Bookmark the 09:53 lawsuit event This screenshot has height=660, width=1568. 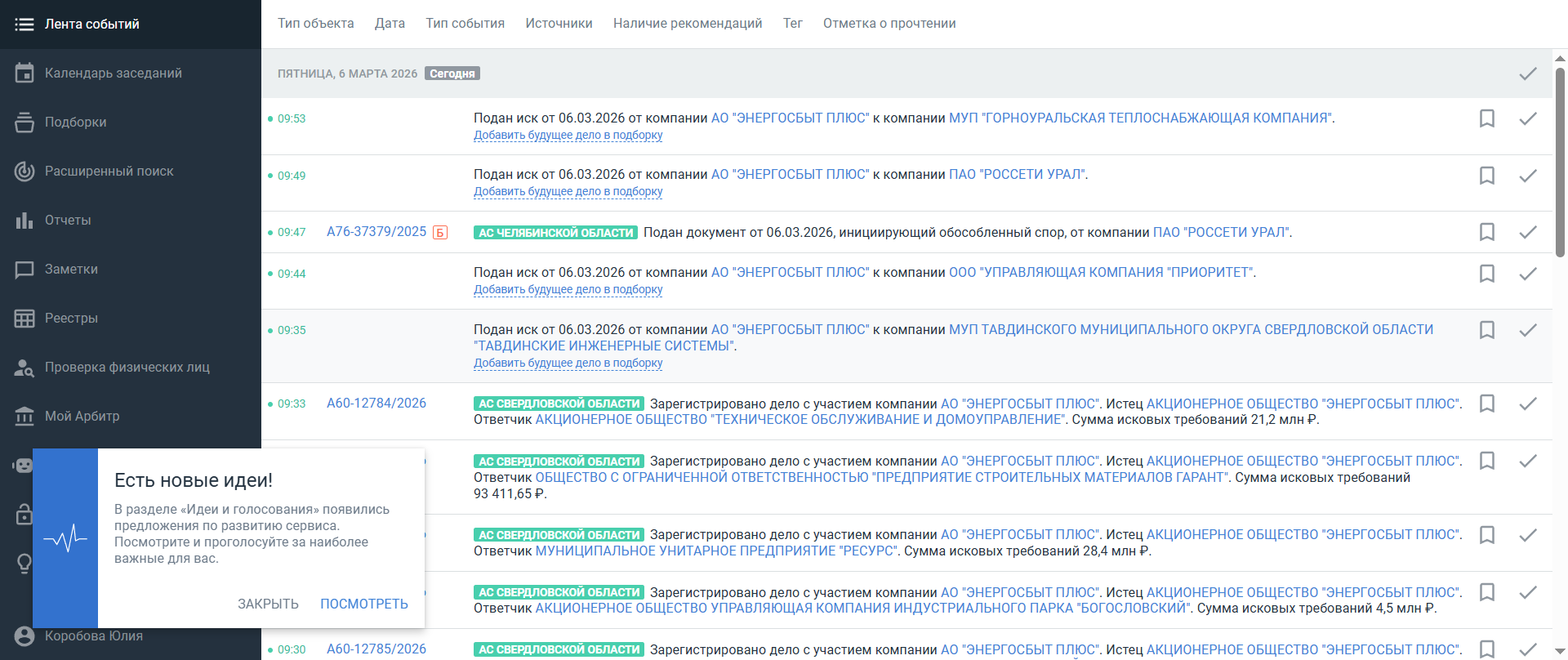(x=1487, y=118)
